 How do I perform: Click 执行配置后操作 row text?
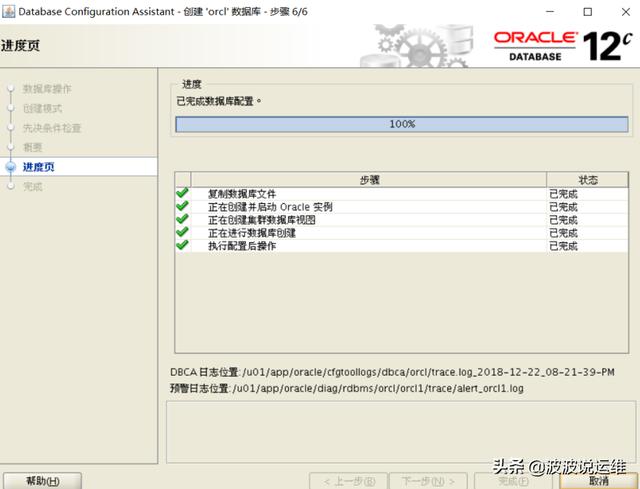click(x=242, y=246)
